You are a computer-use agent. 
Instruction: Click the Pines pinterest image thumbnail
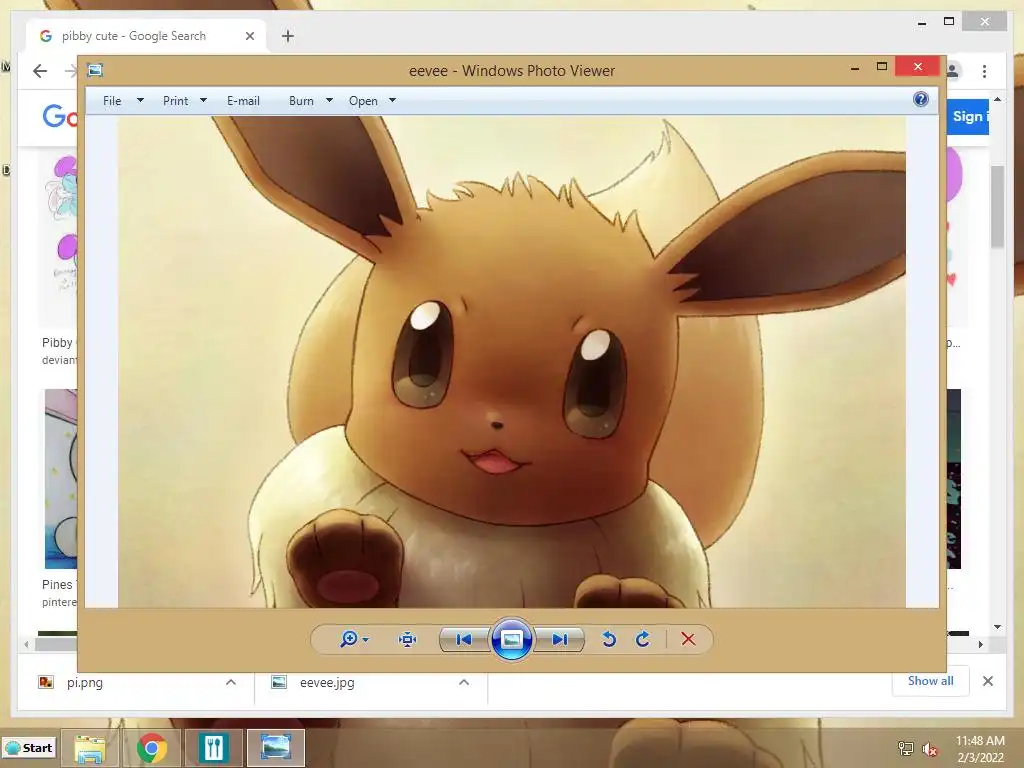pos(60,479)
